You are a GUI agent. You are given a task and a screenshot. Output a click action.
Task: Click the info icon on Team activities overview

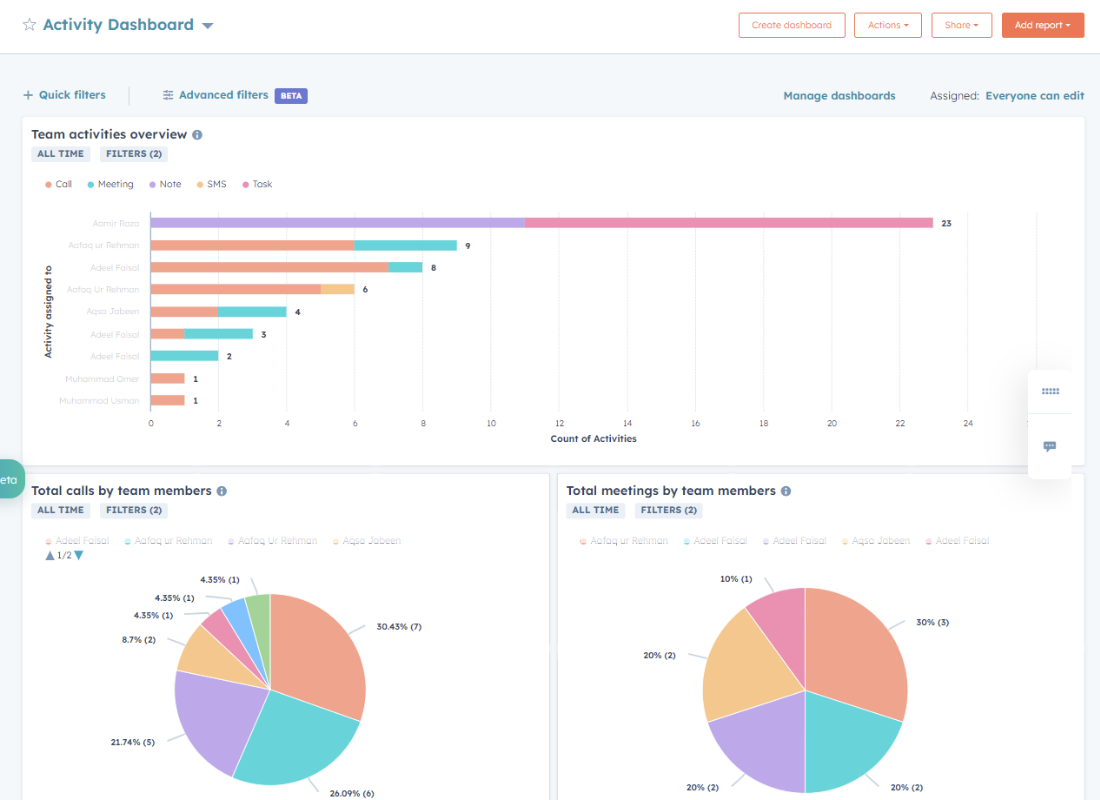click(195, 134)
